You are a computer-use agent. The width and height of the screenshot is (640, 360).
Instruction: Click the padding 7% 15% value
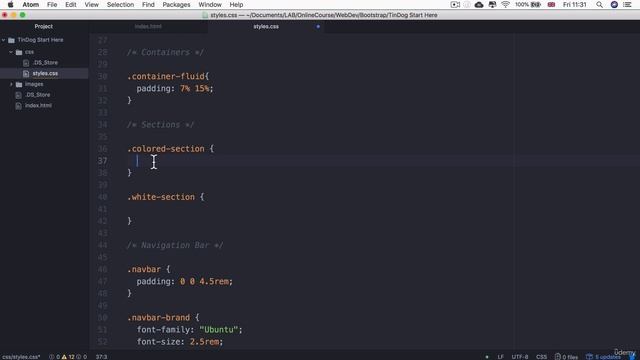click(x=196, y=89)
